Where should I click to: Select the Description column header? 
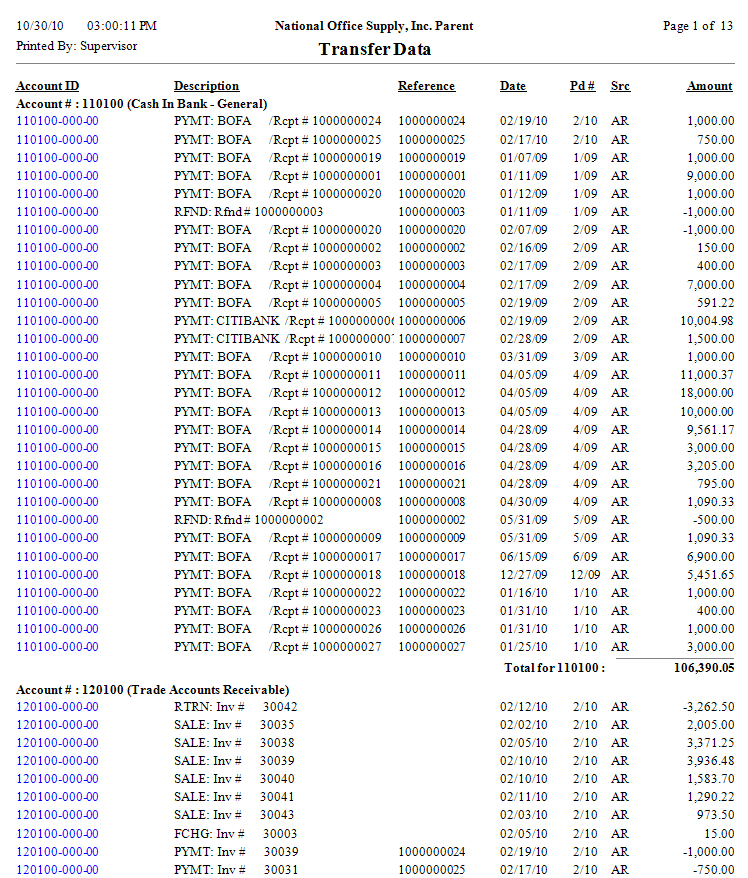tap(206, 86)
